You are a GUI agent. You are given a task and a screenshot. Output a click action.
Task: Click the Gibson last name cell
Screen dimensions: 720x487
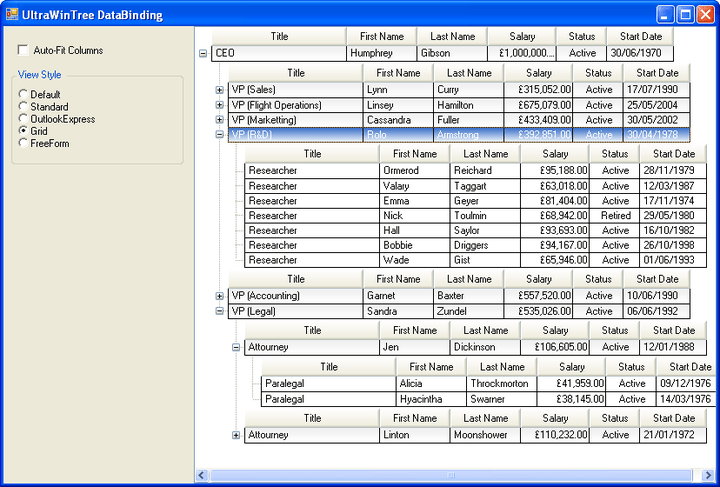[452, 53]
